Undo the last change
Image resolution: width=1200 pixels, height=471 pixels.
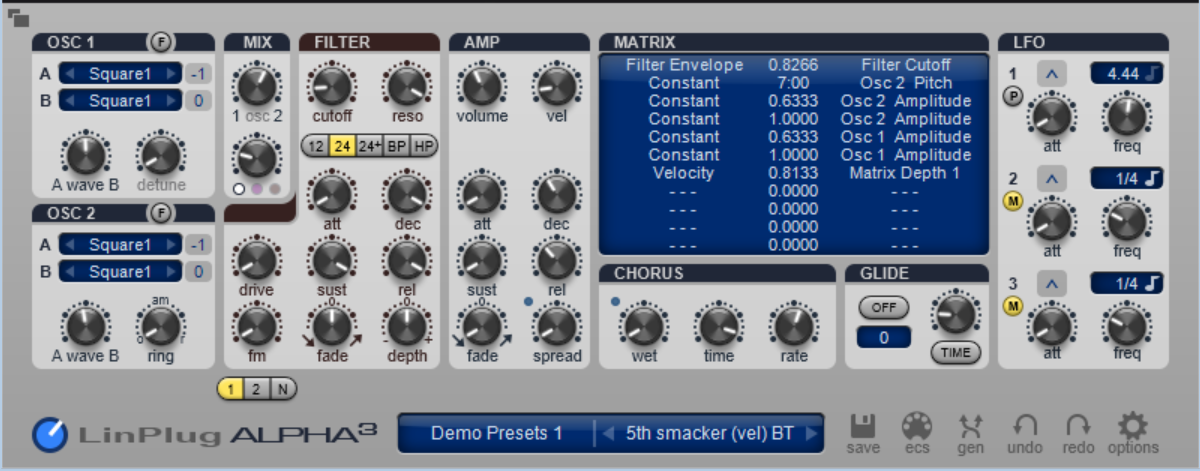(1024, 426)
